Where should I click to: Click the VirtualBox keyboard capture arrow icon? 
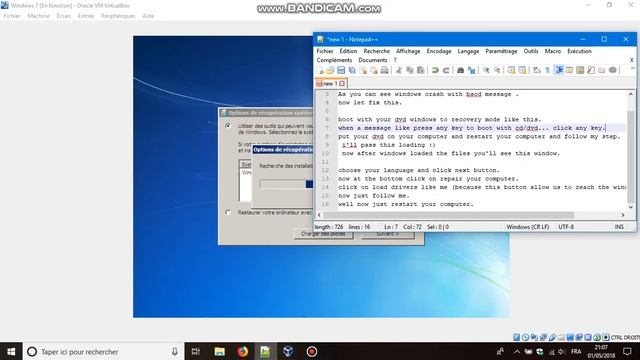coord(606,337)
